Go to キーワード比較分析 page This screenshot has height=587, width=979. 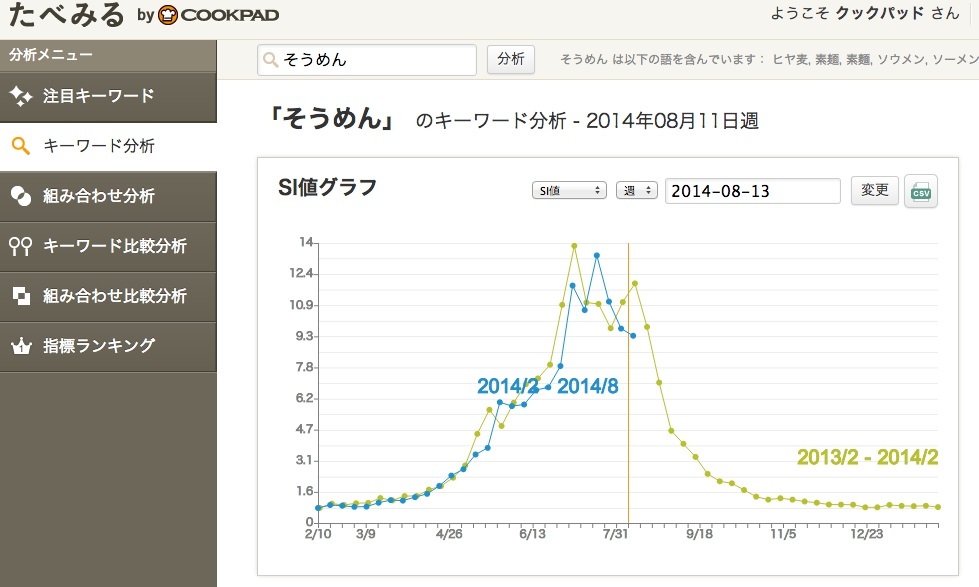108,246
